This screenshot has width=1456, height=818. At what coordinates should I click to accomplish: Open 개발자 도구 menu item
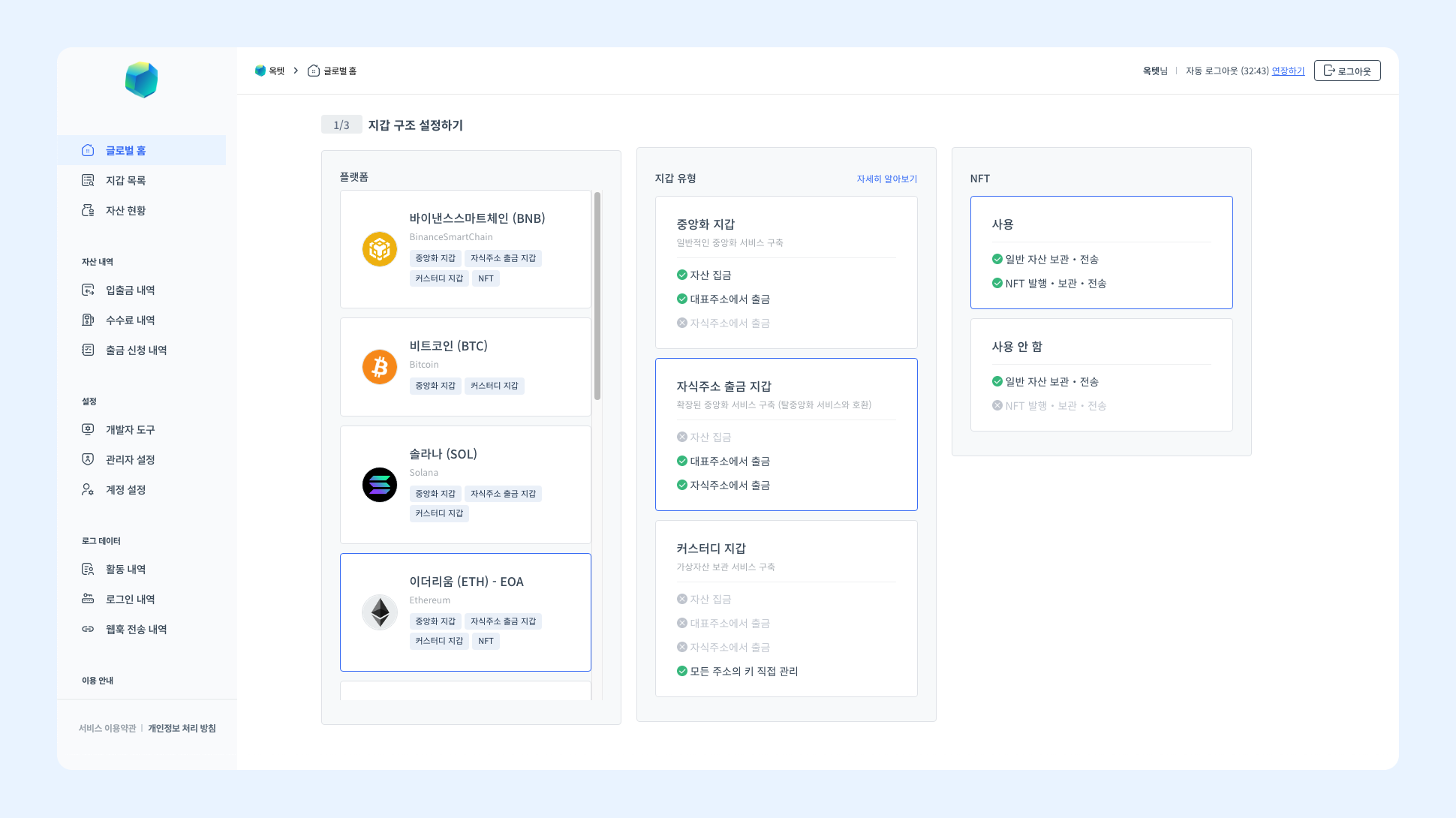point(141,429)
